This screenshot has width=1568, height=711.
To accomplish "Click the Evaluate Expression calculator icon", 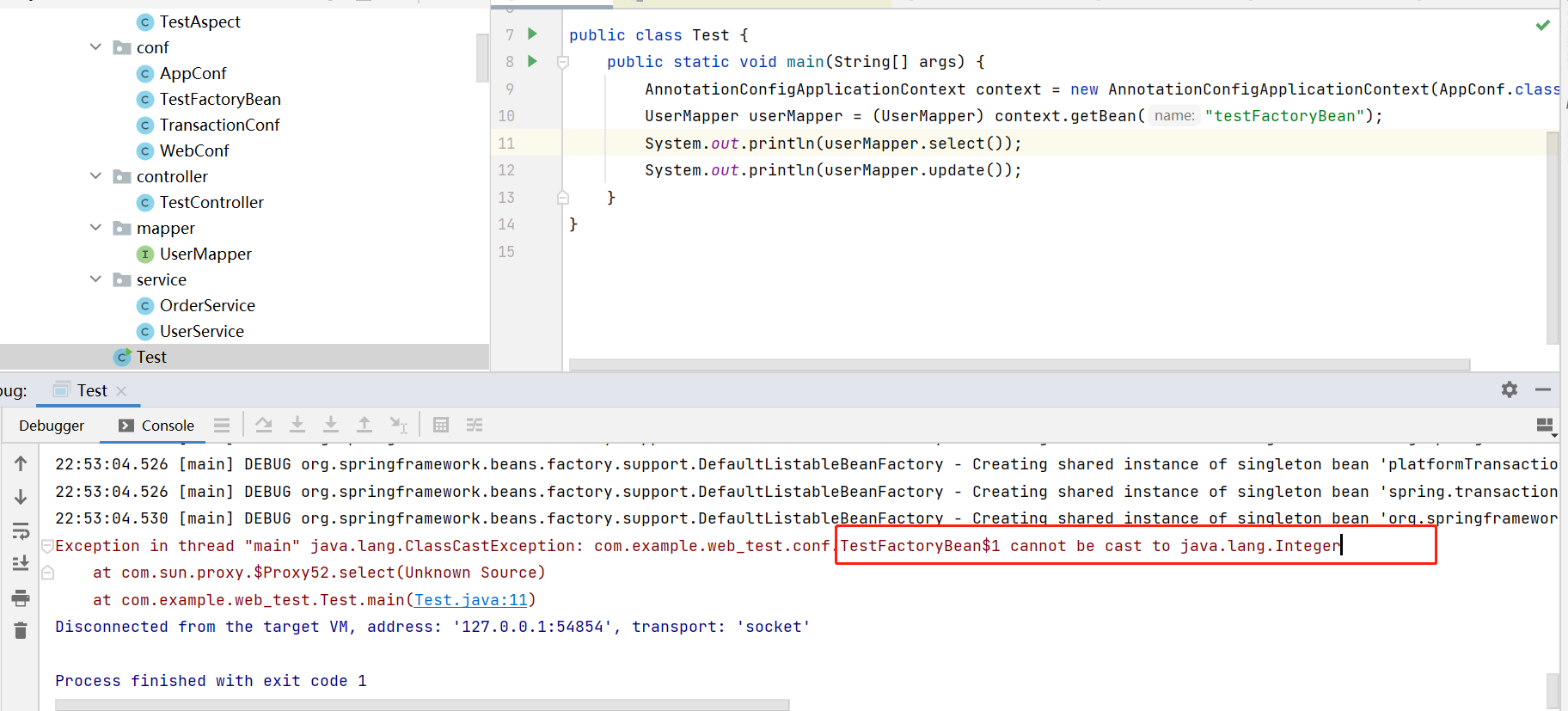I will click(441, 425).
